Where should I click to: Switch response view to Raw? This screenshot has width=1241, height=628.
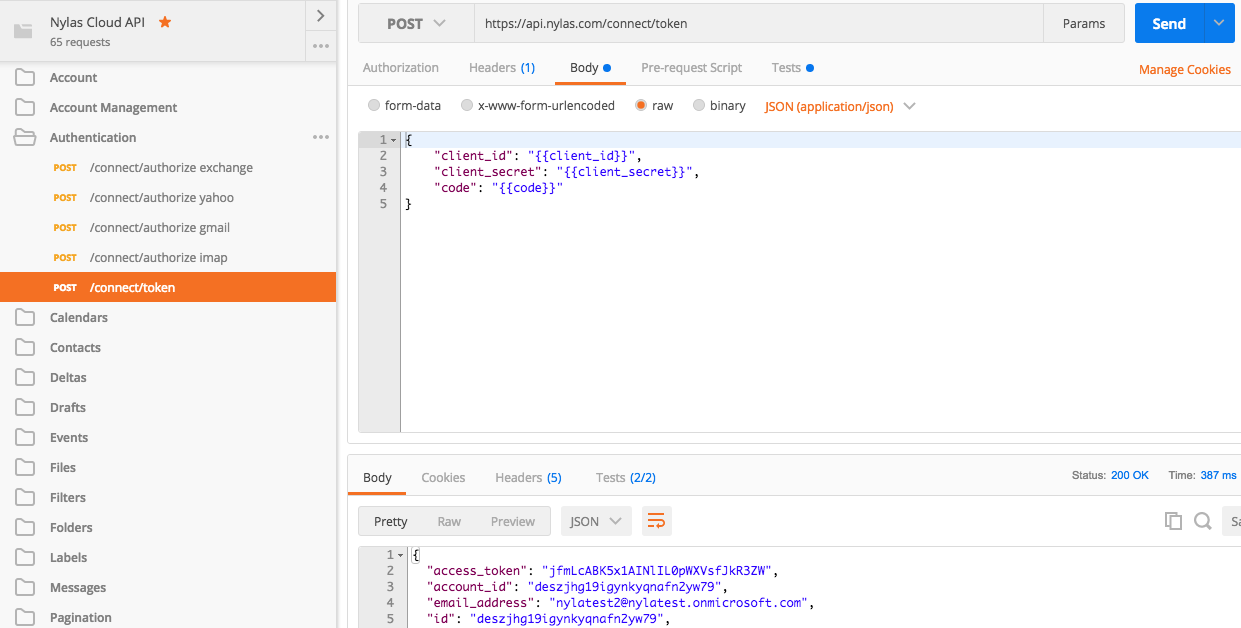pyautogui.click(x=449, y=521)
